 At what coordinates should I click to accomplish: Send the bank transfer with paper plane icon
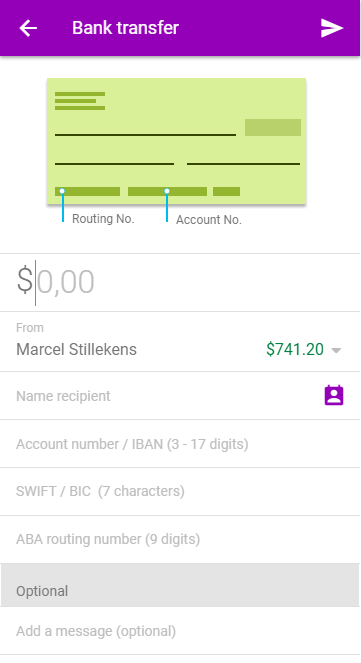332,28
